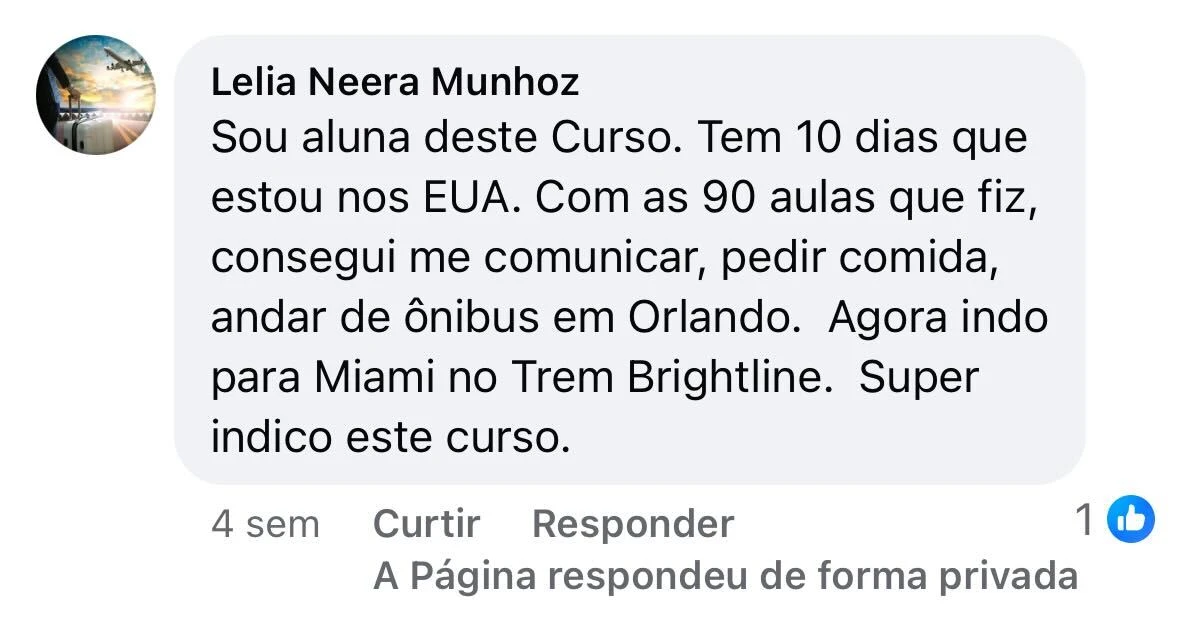Reply to the comment via Responder

tap(633, 523)
